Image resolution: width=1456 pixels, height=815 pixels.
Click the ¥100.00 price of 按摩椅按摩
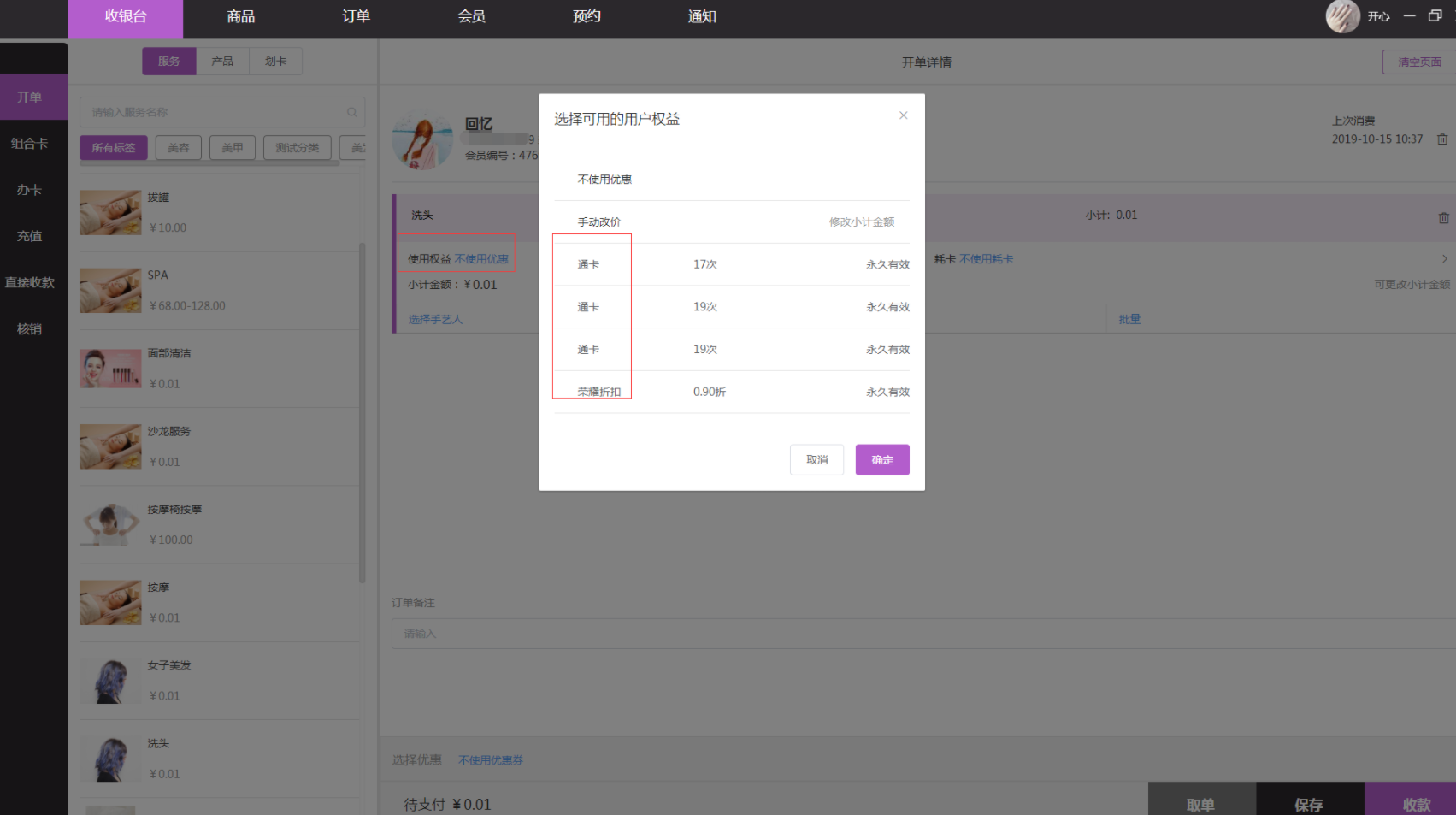[171, 540]
